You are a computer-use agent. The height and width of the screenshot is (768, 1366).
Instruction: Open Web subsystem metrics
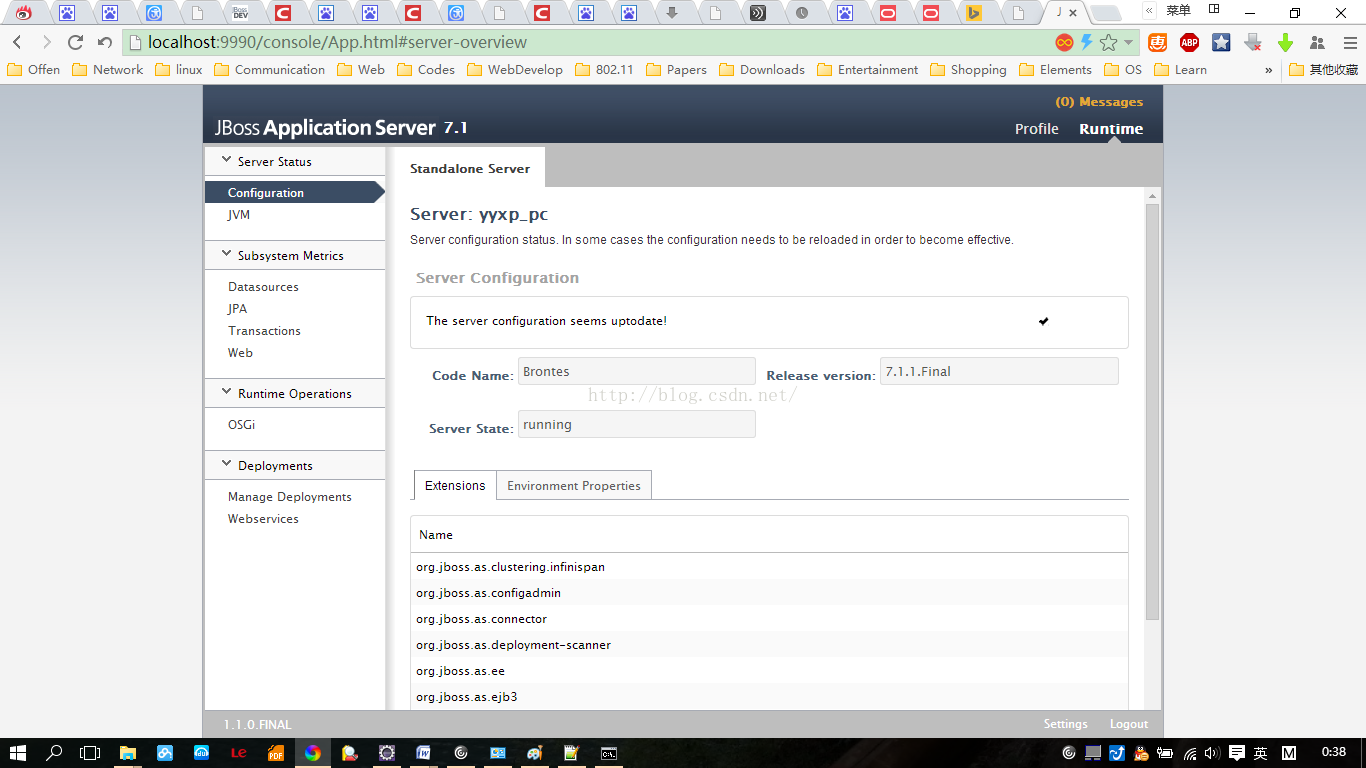click(x=240, y=352)
